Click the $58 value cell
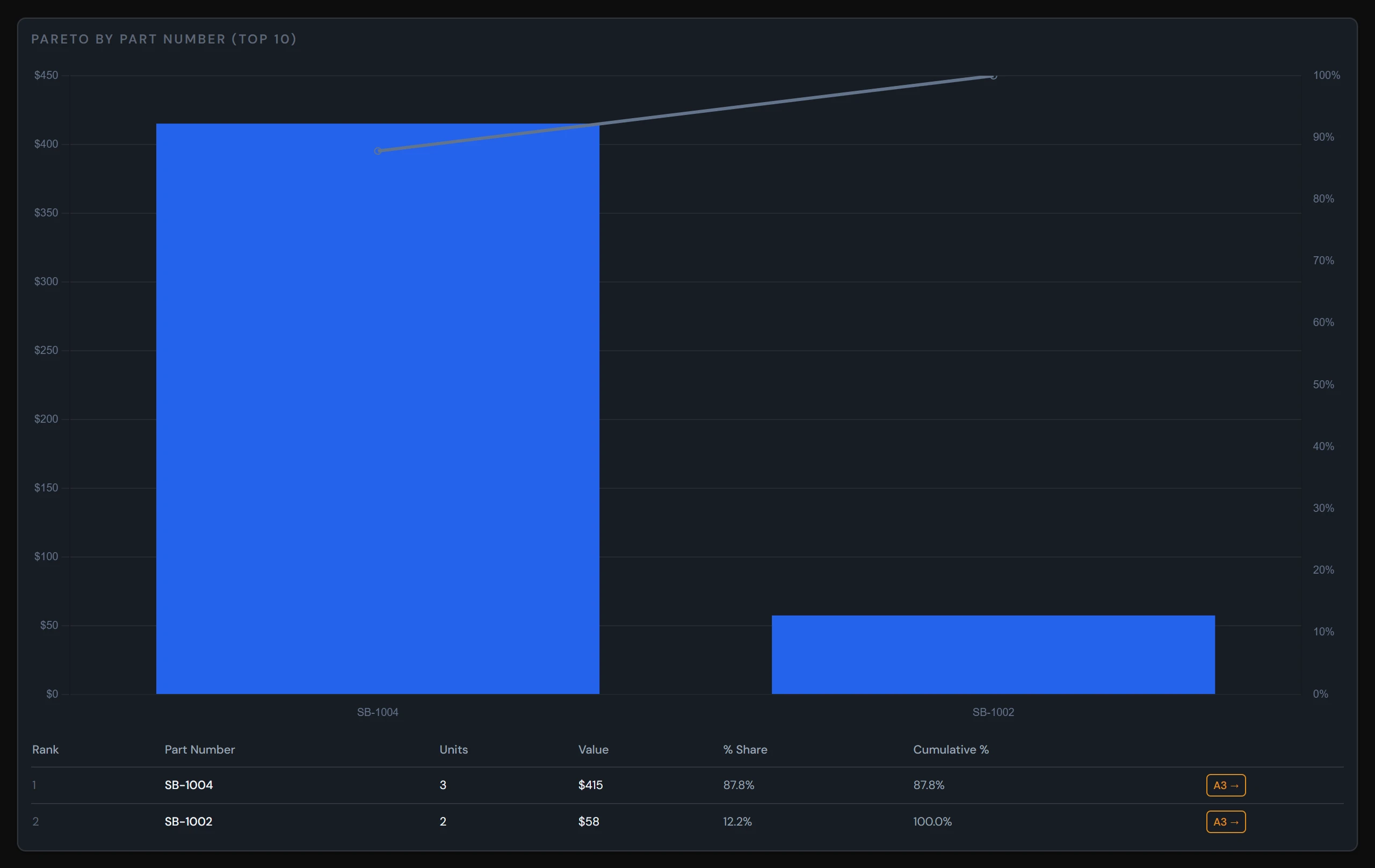The height and width of the screenshot is (868, 1375). click(589, 822)
